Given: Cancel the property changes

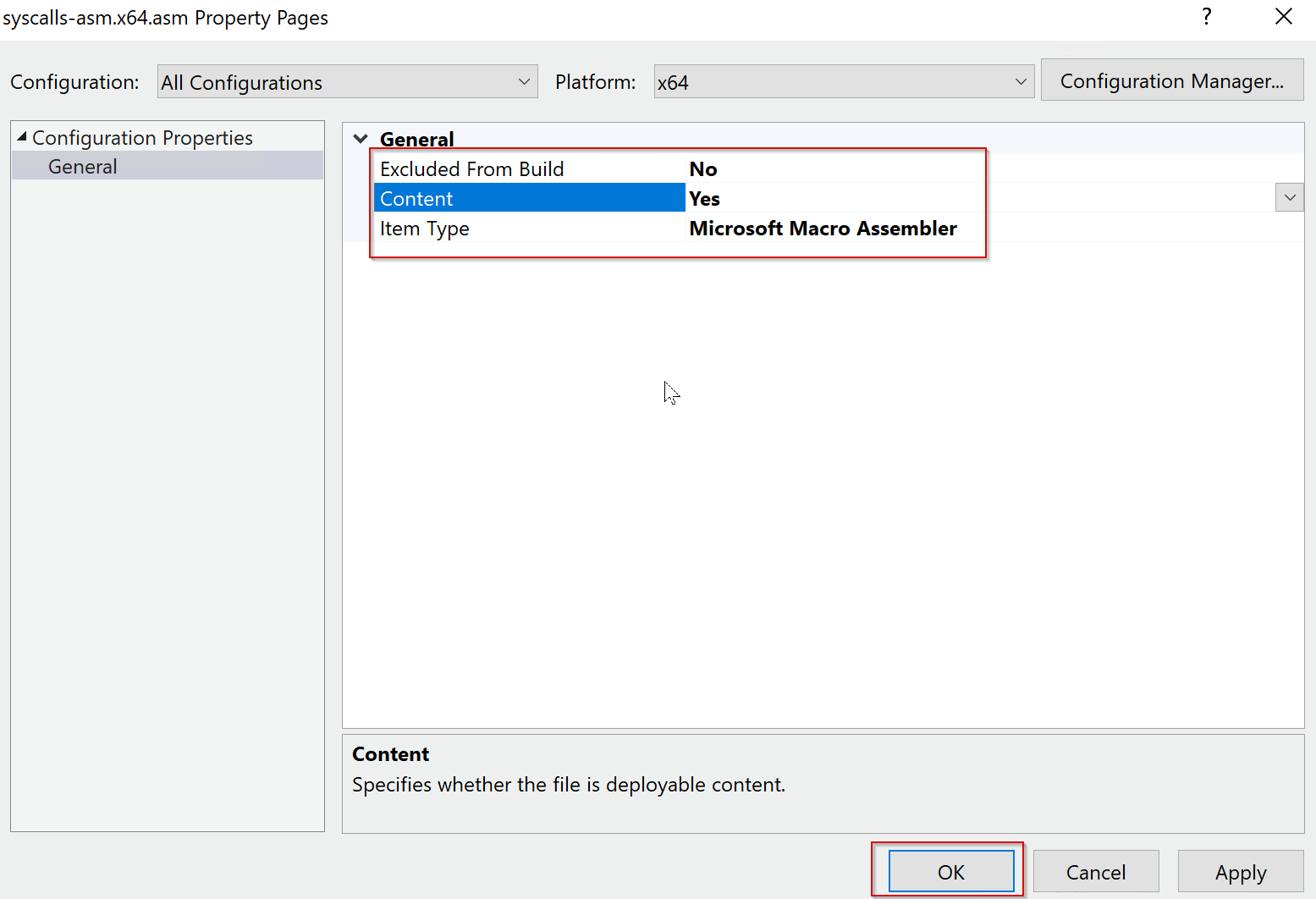Looking at the screenshot, I should tap(1096, 872).
